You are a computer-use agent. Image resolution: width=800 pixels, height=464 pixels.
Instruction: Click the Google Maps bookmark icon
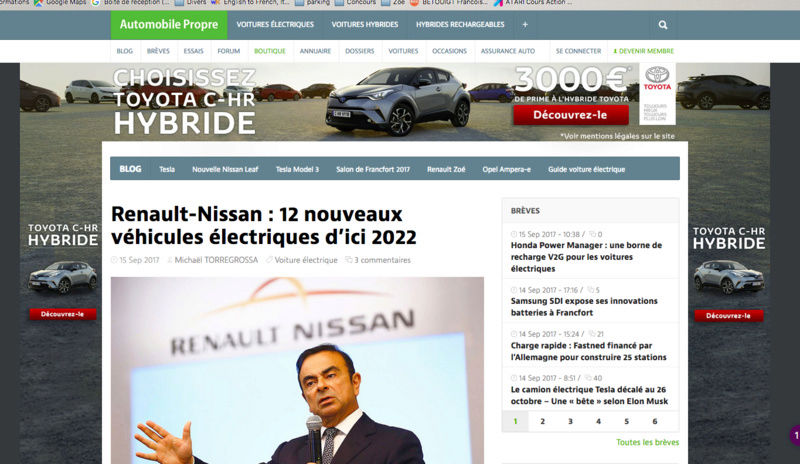coord(38,3)
